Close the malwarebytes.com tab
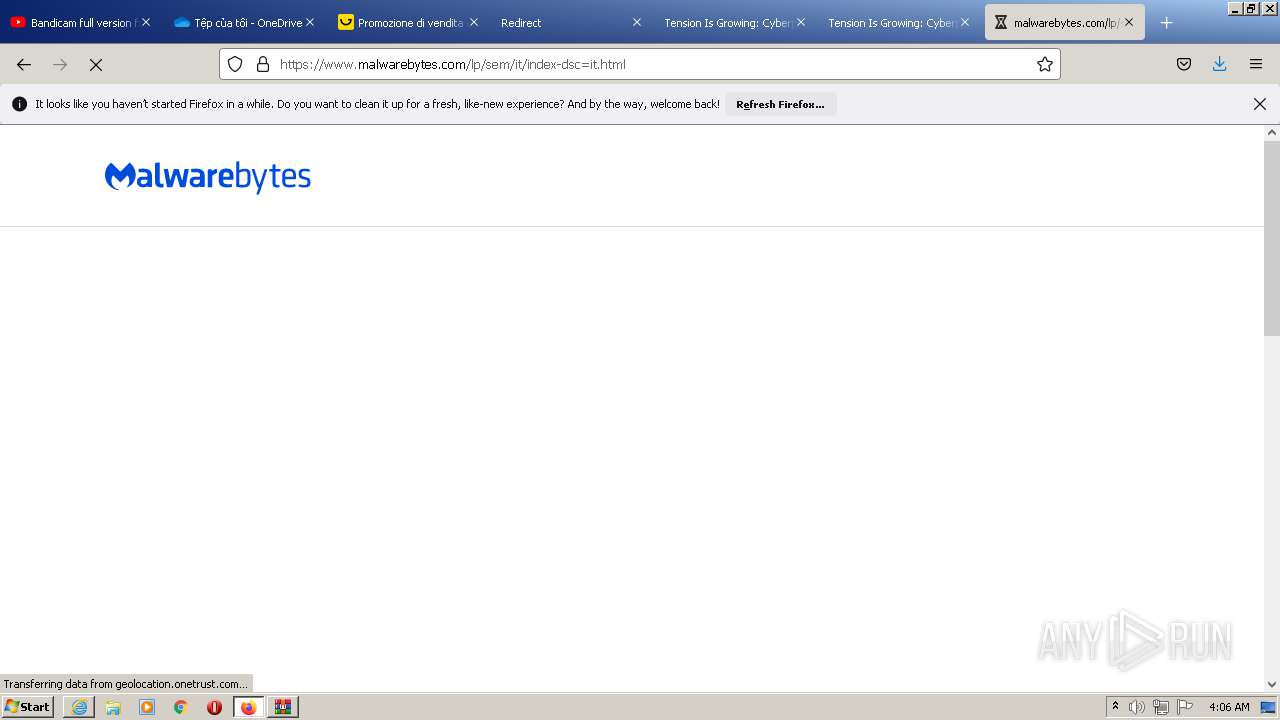The height and width of the screenshot is (720, 1280). pos(1129,22)
